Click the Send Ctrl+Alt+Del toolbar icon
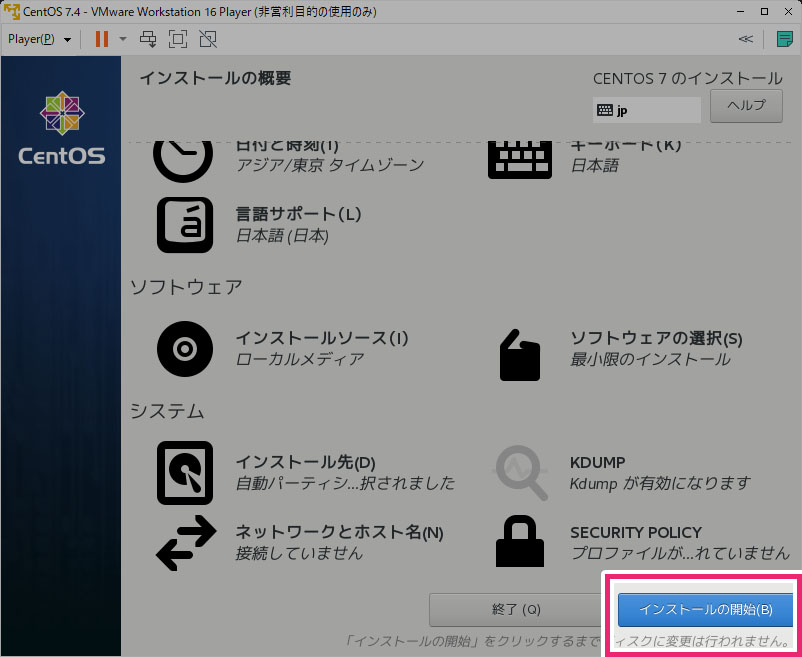802x657 pixels. [x=148, y=39]
